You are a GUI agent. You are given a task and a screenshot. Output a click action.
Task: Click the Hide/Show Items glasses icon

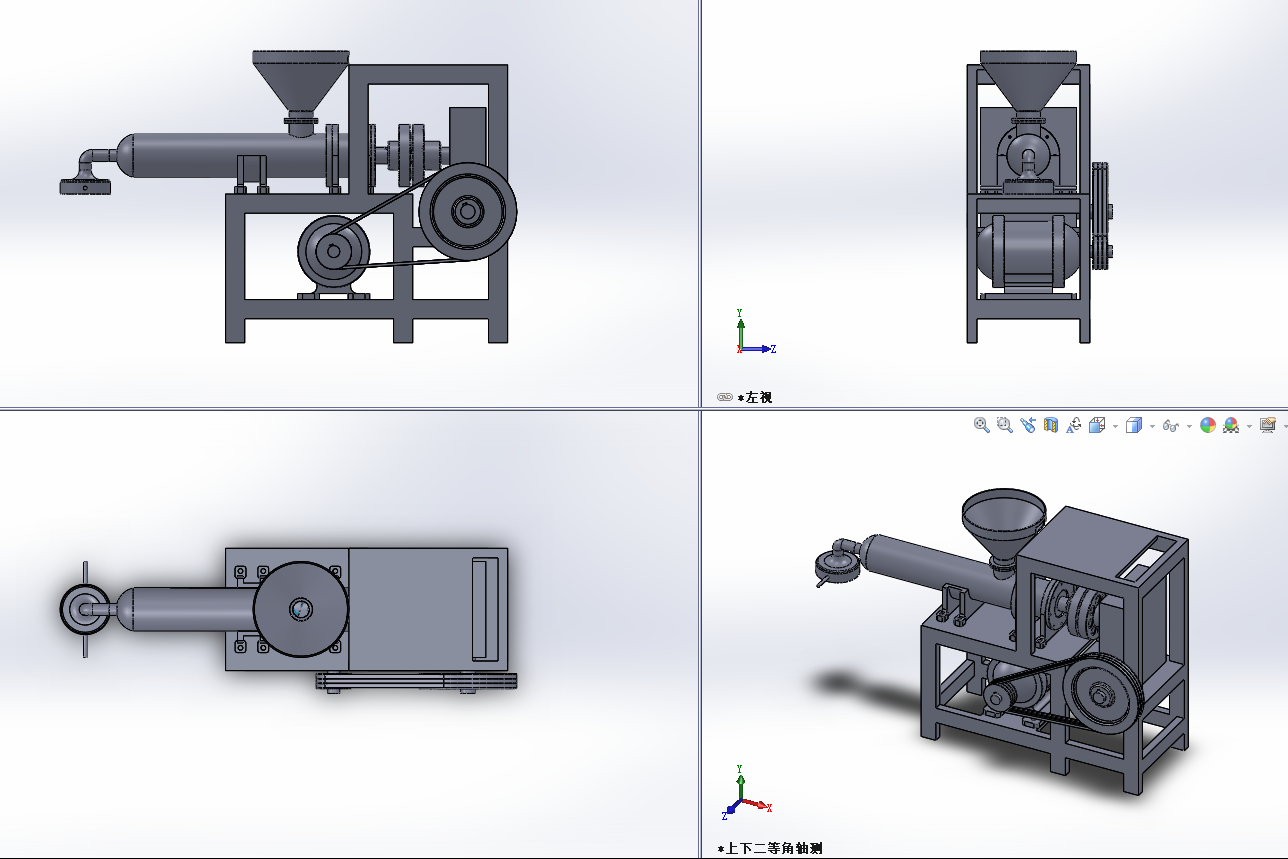pyautogui.click(x=1170, y=425)
